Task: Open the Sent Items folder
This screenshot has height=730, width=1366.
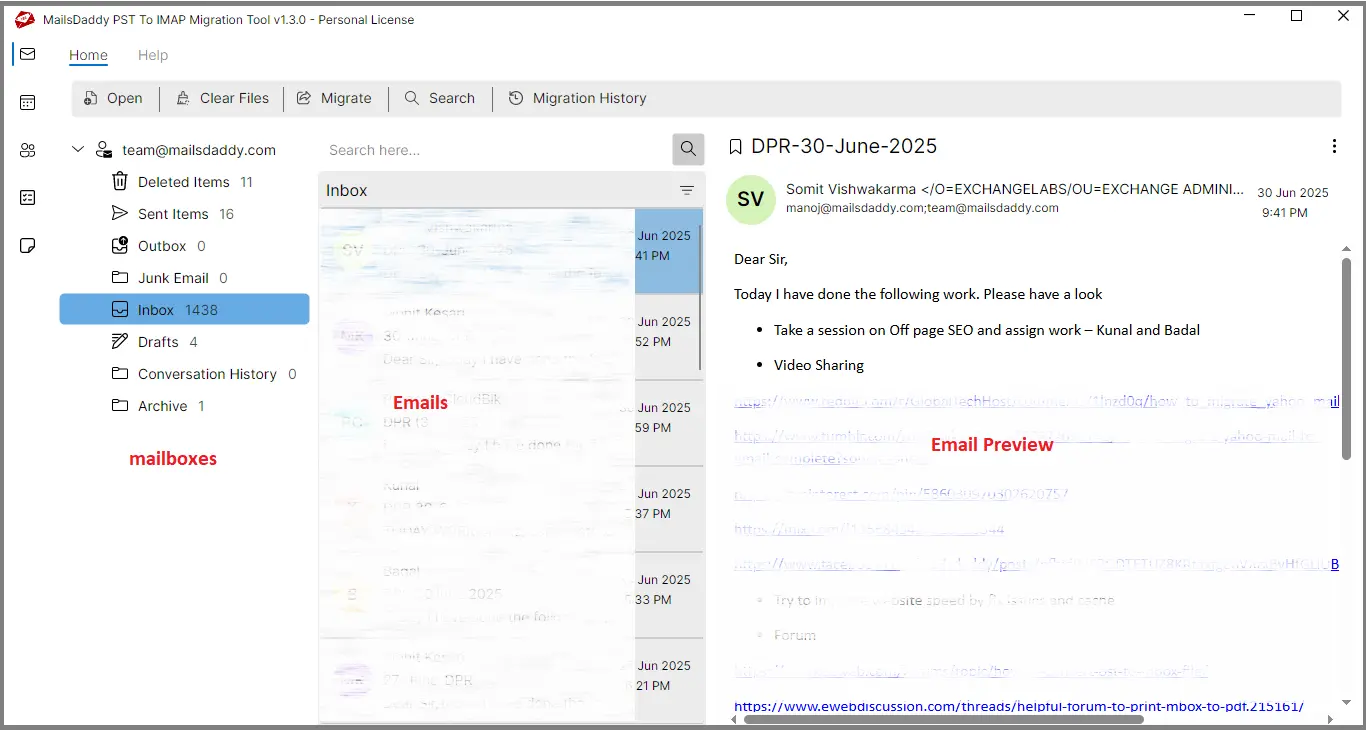Action: [172, 214]
